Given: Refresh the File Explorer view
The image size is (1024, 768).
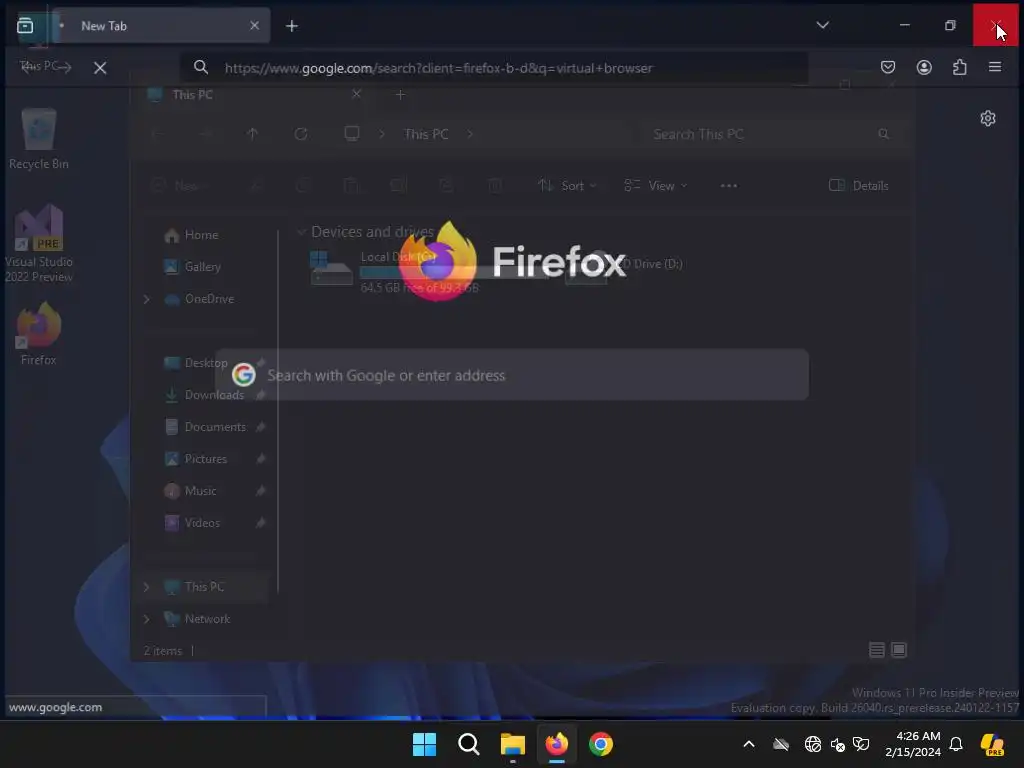Looking at the screenshot, I should click(x=301, y=134).
